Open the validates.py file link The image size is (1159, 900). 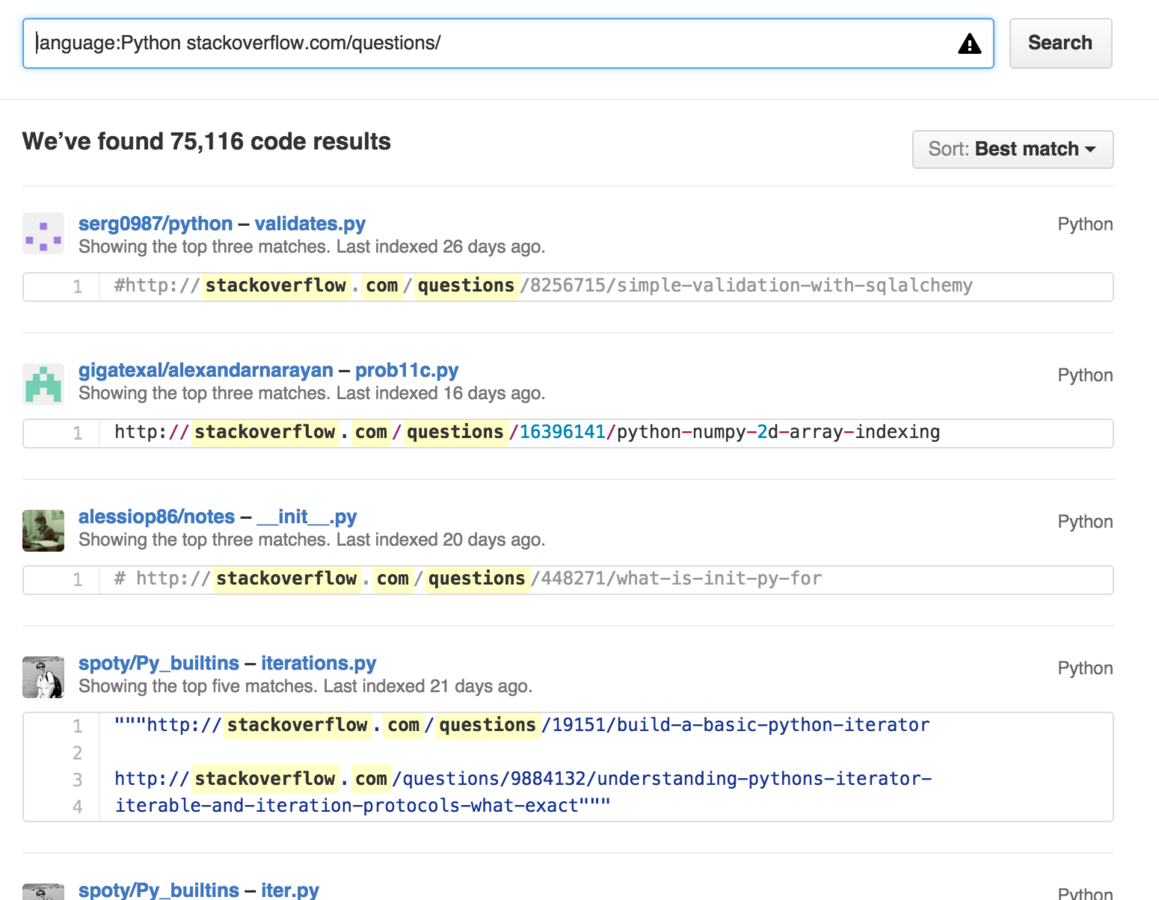[310, 223]
